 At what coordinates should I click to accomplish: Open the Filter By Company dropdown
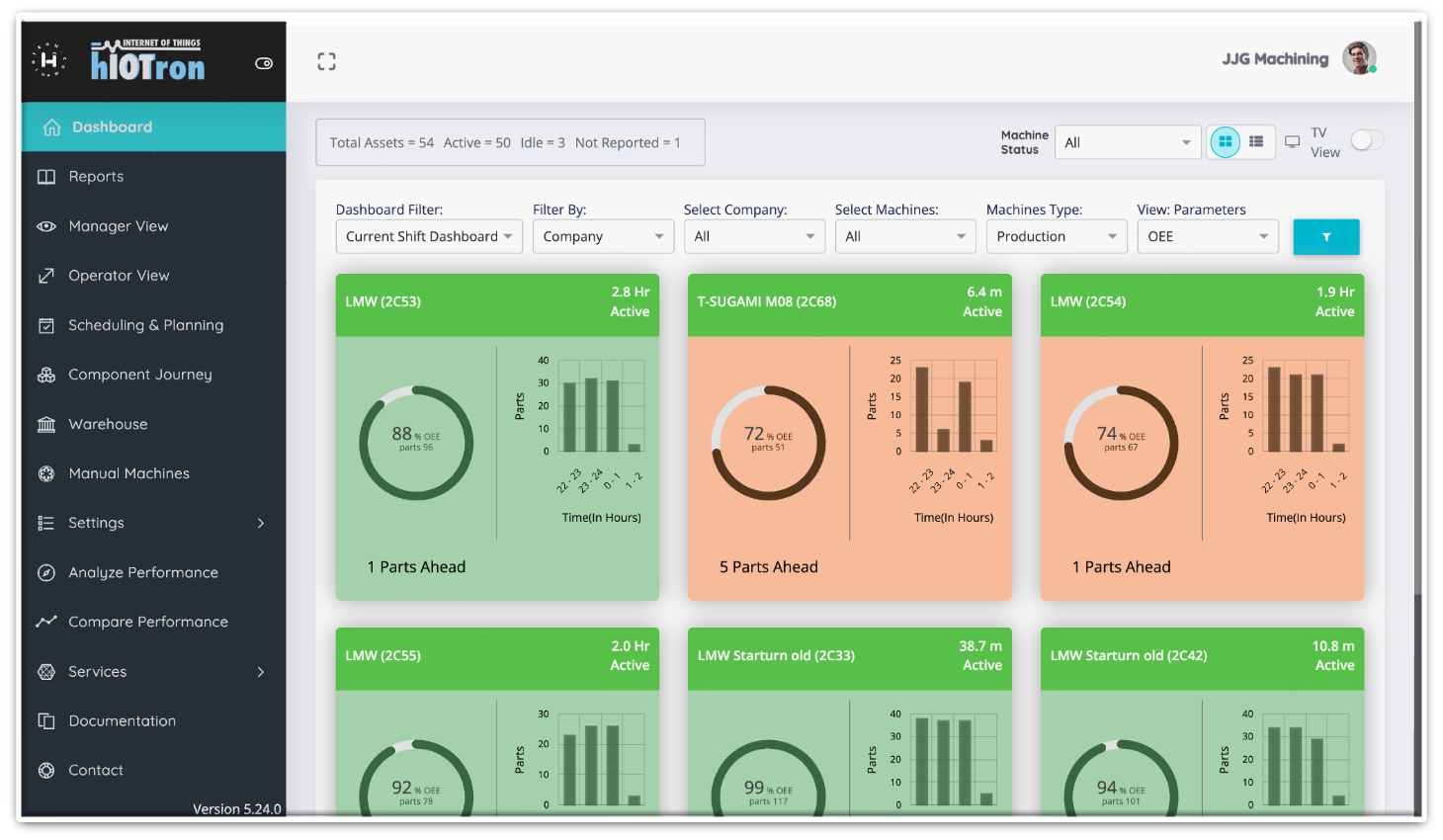click(603, 236)
